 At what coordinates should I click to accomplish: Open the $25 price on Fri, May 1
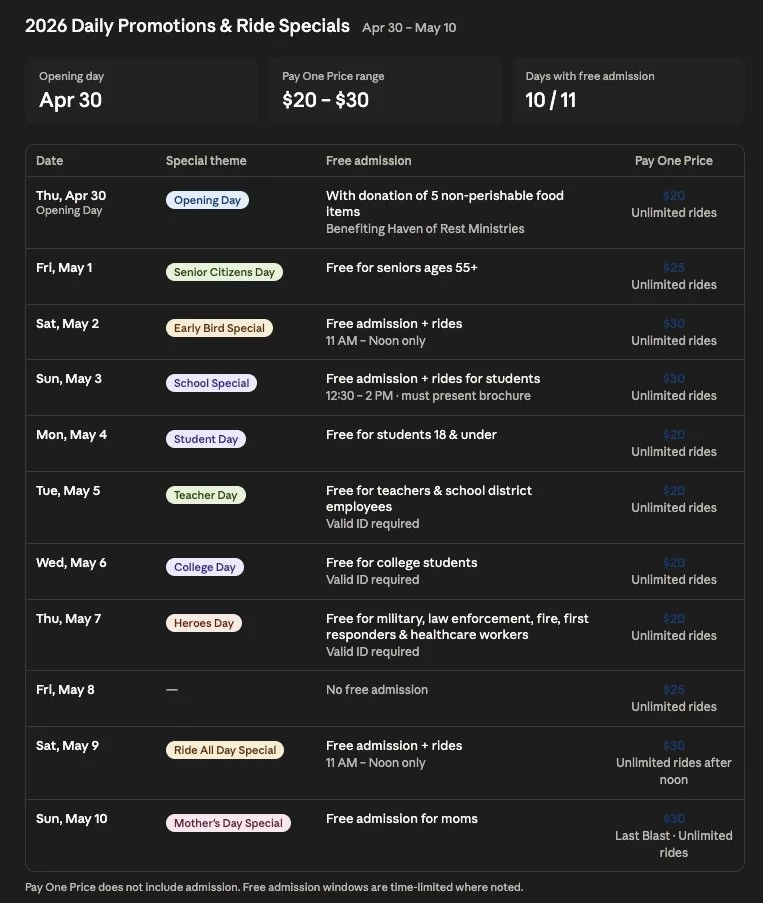[674, 268]
